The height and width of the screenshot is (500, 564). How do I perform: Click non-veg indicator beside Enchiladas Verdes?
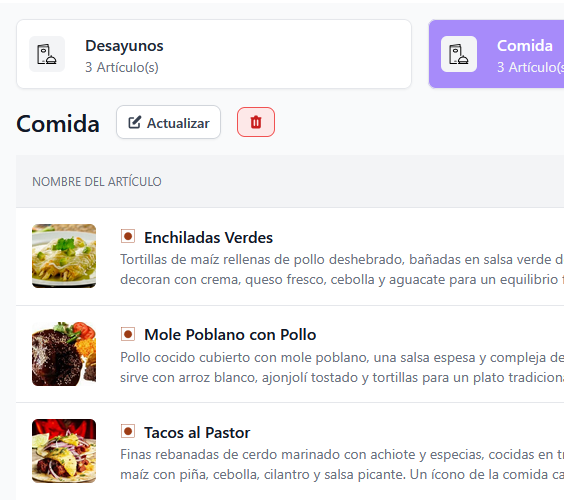pyautogui.click(x=128, y=236)
